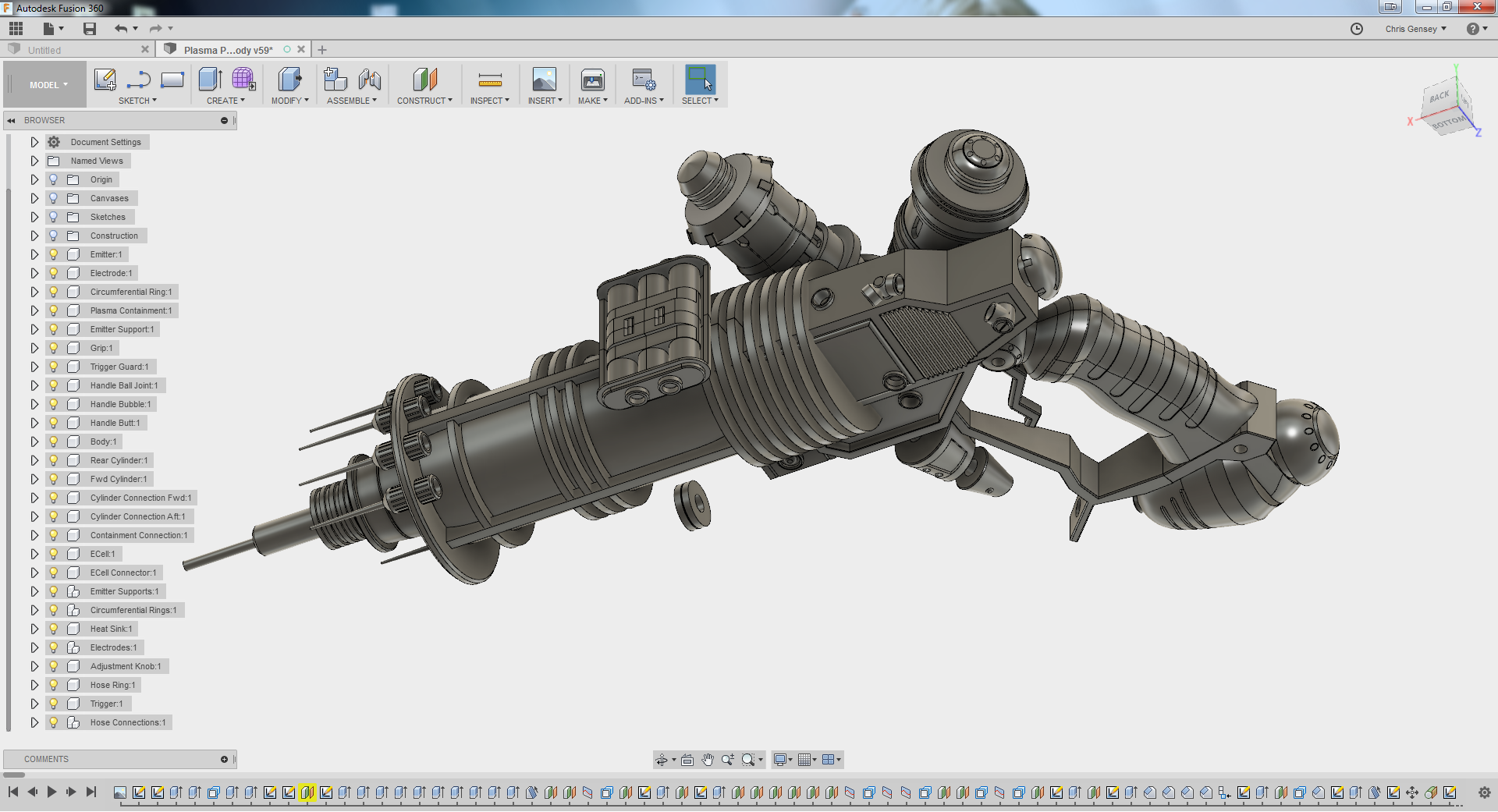Open the 3D Print Make icon
Viewport: 1498px width, 812px height.
tap(592, 80)
